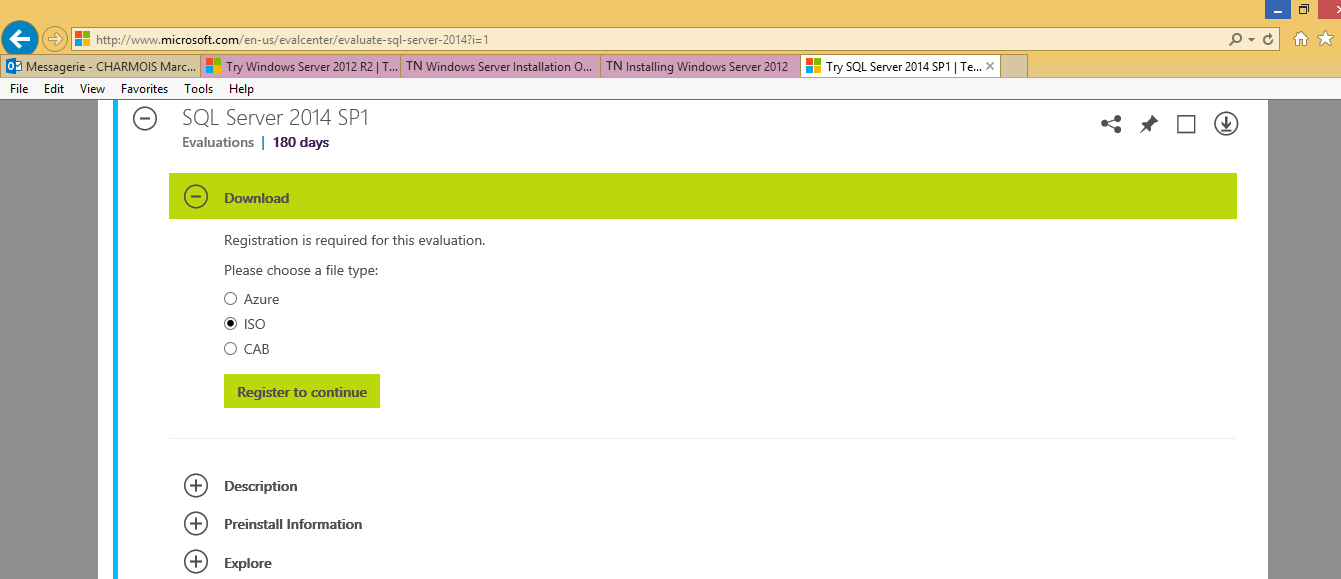Open the Help menu

[x=241, y=89]
